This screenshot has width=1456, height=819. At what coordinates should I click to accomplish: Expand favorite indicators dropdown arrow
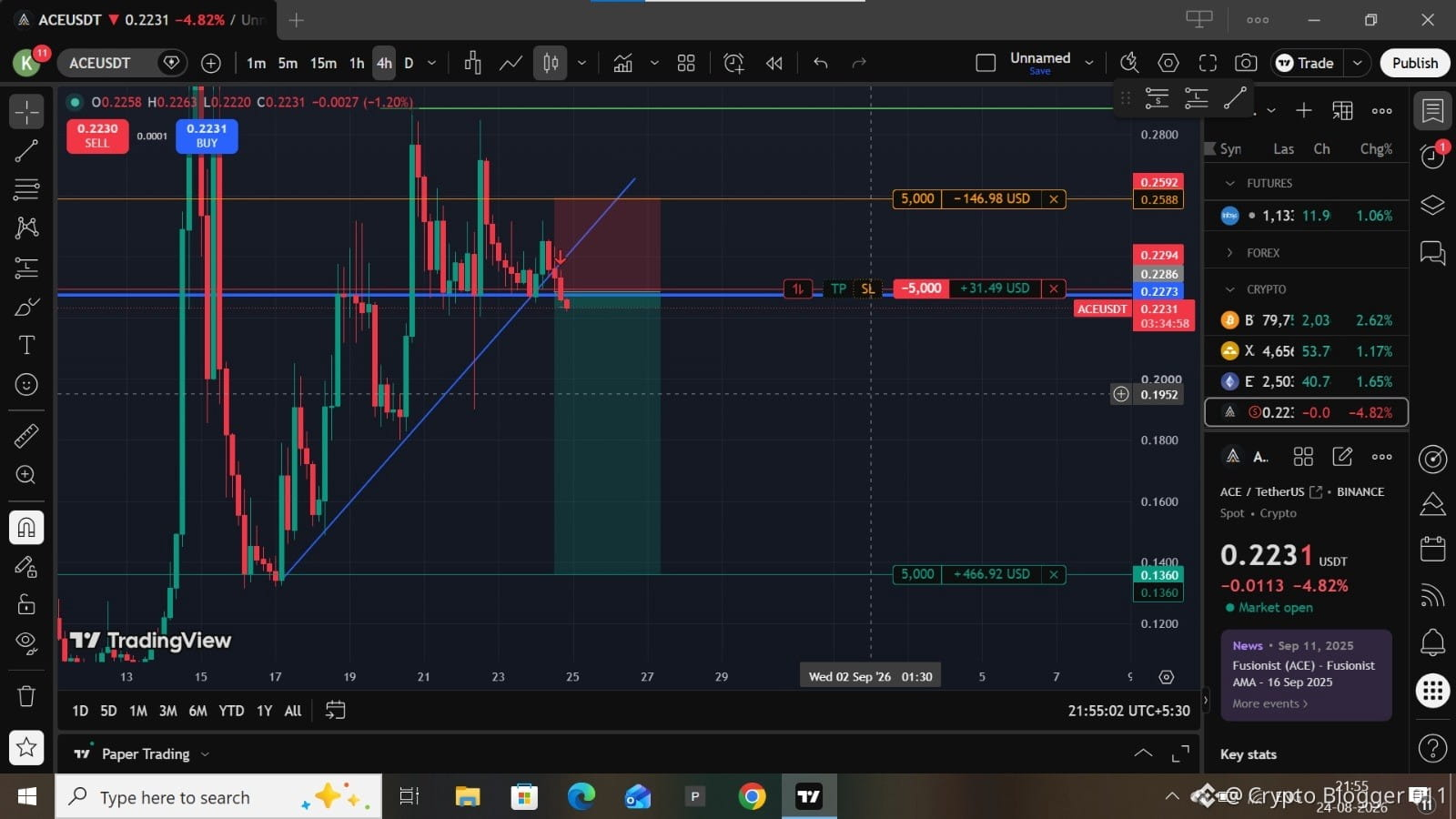tap(653, 63)
